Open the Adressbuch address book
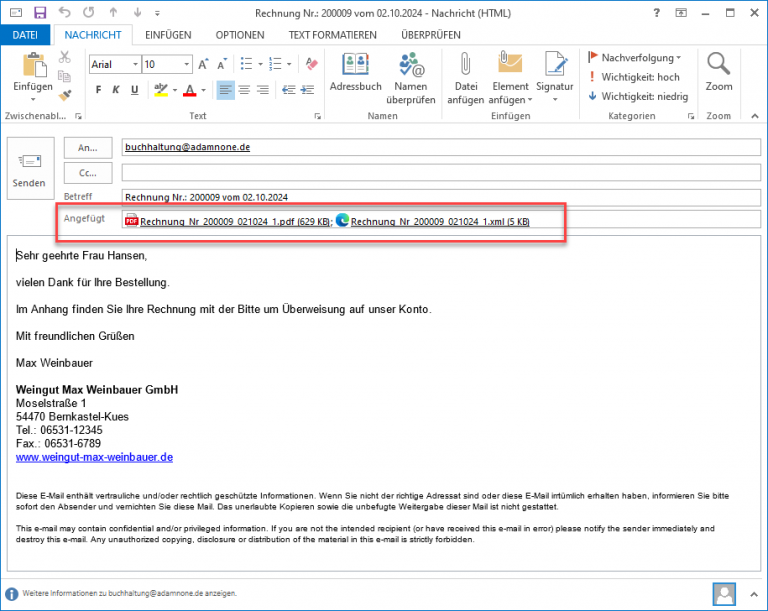The height and width of the screenshot is (611, 768). [x=355, y=75]
